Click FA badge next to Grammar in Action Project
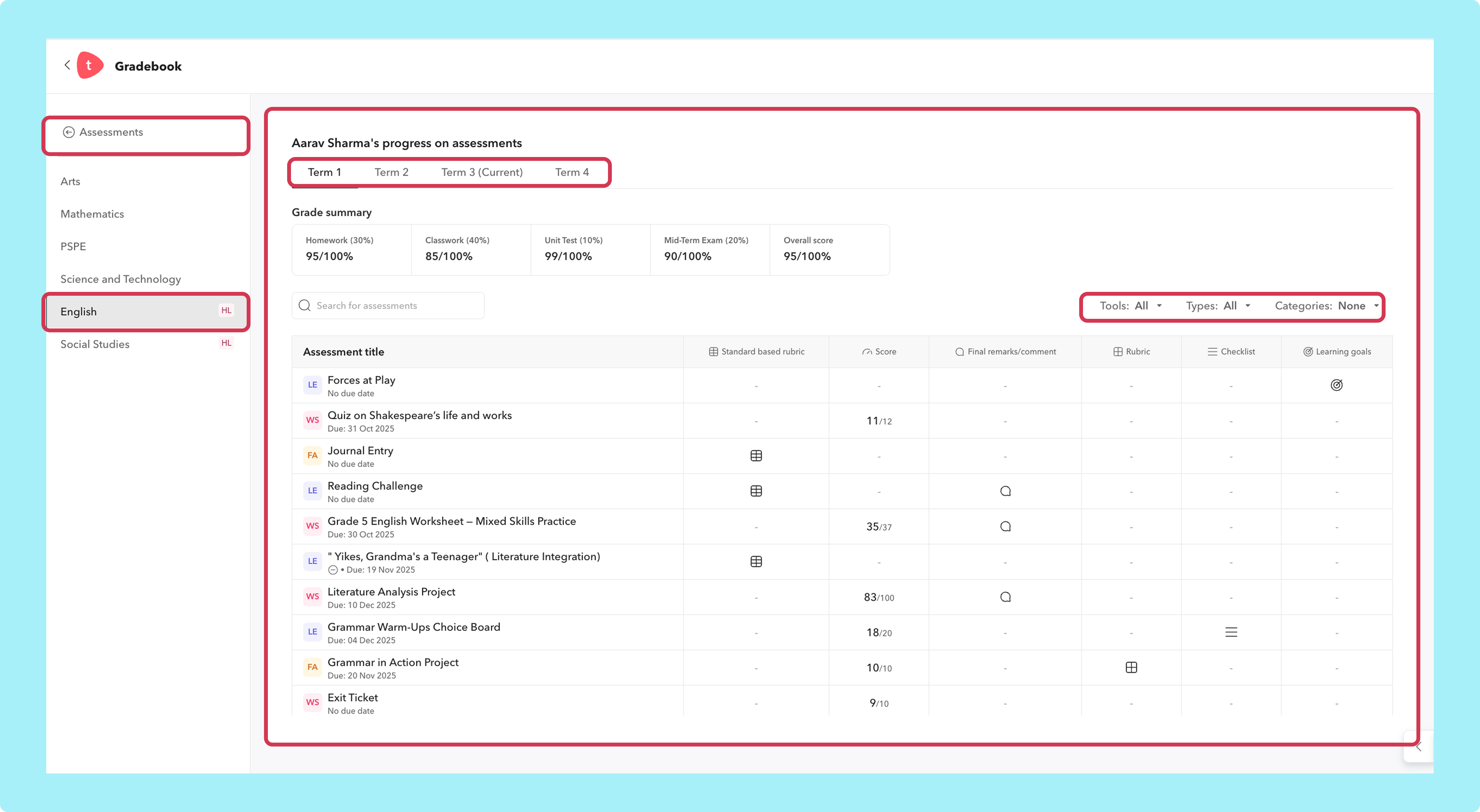Viewport: 1480px width, 812px height. 312,667
